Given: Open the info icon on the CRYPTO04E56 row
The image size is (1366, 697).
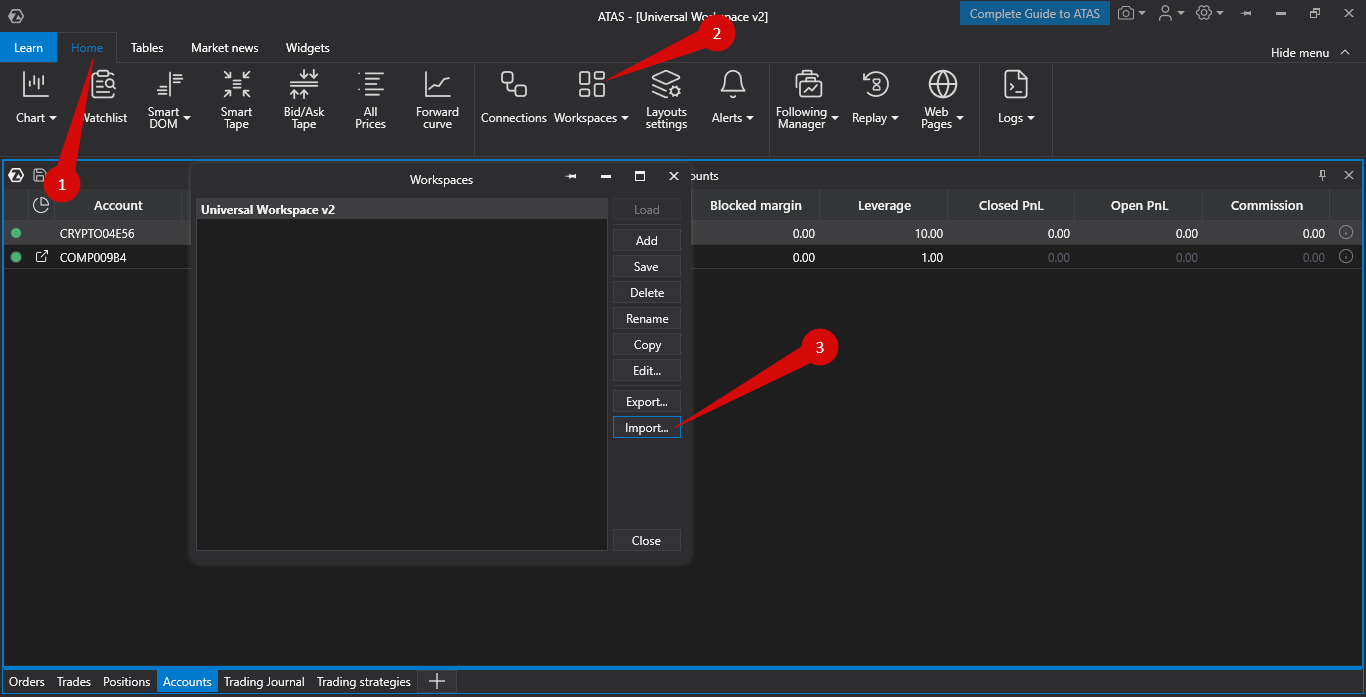Looking at the screenshot, I should coord(1346,233).
